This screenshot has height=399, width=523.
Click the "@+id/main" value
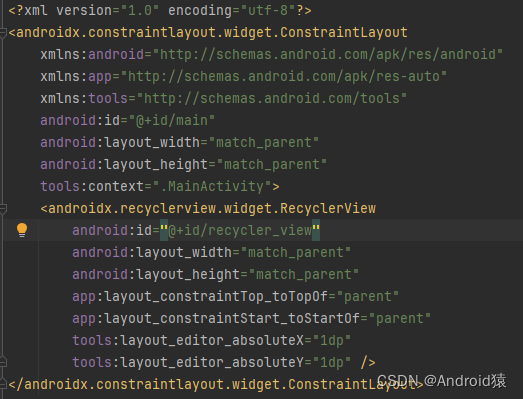click(171, 120)
